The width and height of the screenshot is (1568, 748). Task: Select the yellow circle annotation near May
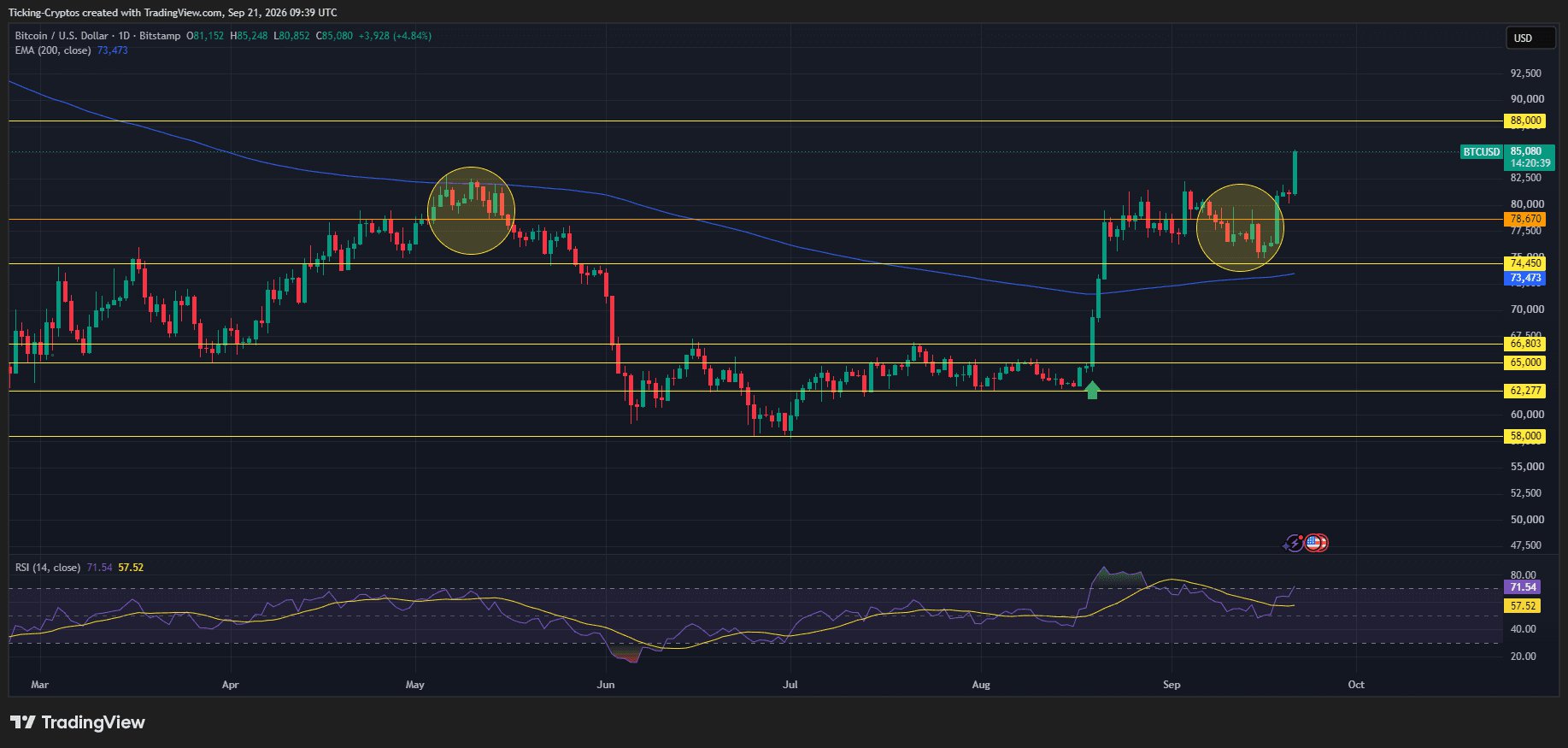click(x=471, y=210)
